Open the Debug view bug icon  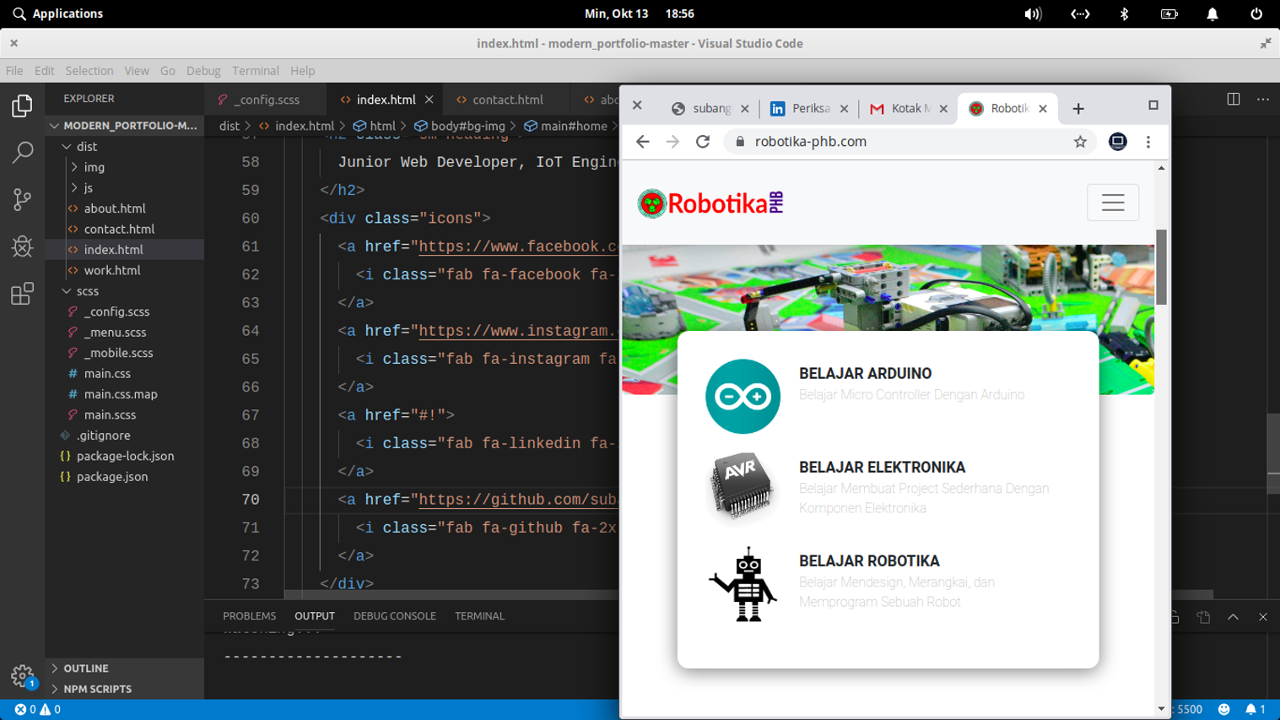tap(22, 246)
